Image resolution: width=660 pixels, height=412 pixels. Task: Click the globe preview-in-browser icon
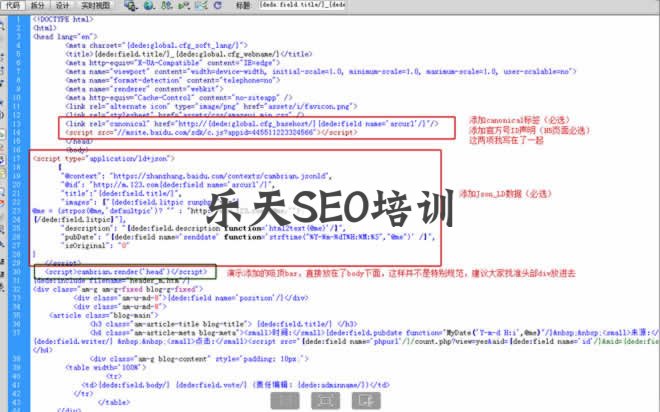click(x=149, y=5)
